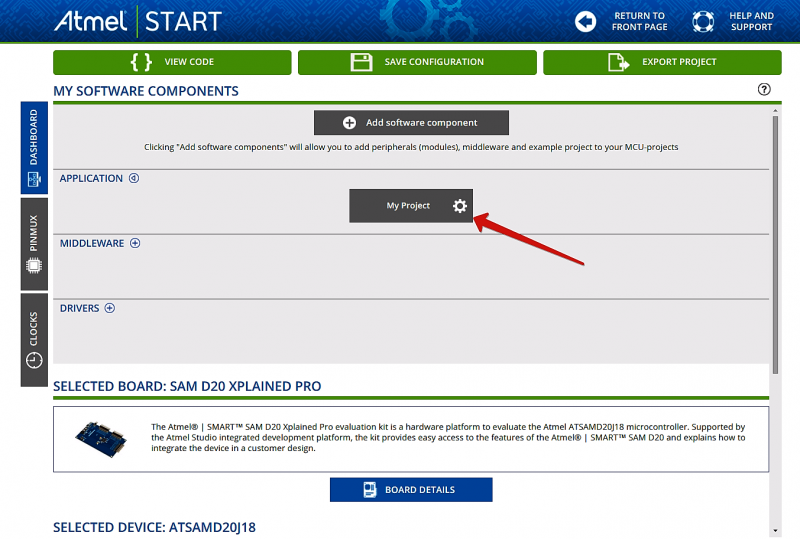Open Board Details
Screen dimensions: 800x539
tap(411, 489)
